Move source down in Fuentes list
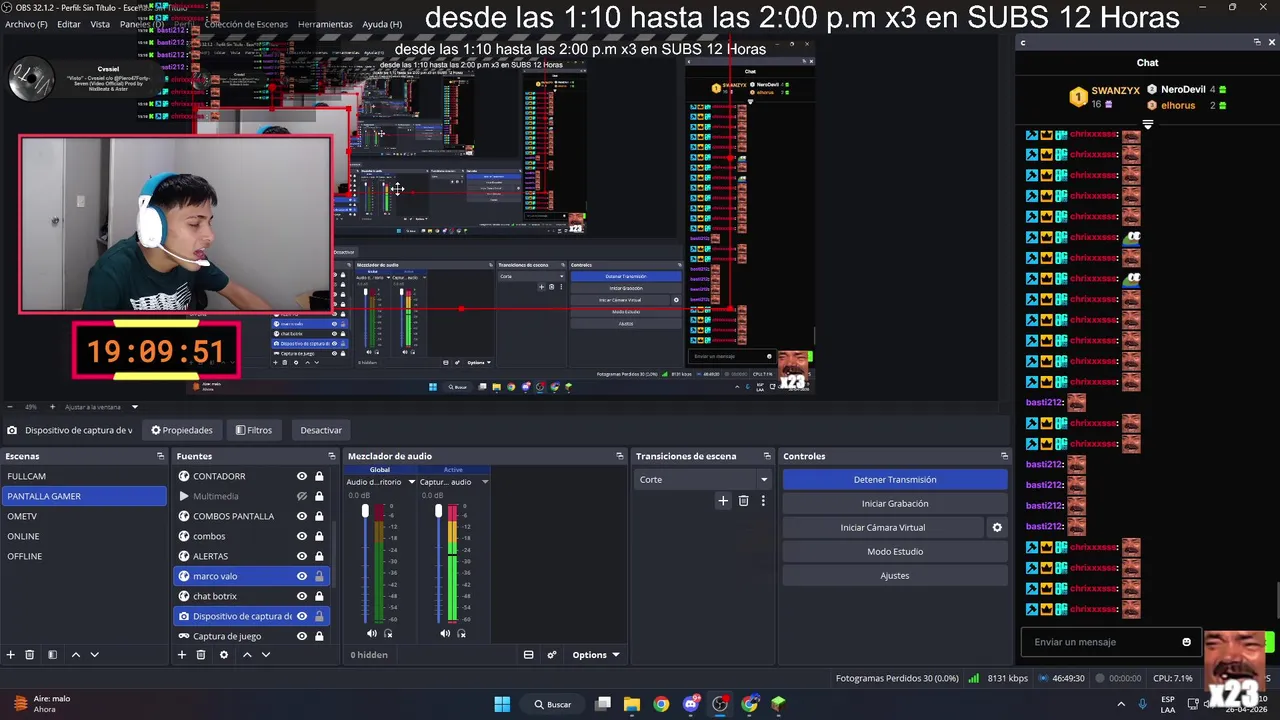Screen dimensions: 1280x720 click(266, 655)
